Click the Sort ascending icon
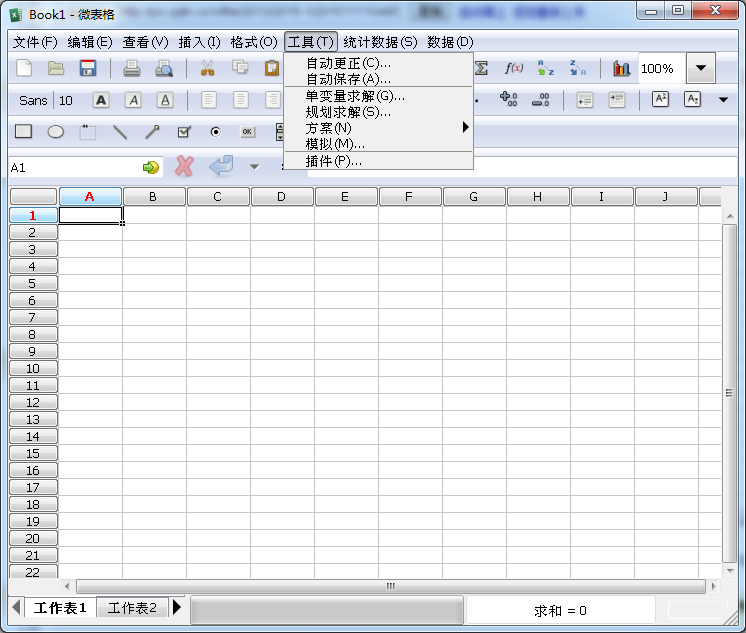This screenshot has height=633, width=746. 545,68
